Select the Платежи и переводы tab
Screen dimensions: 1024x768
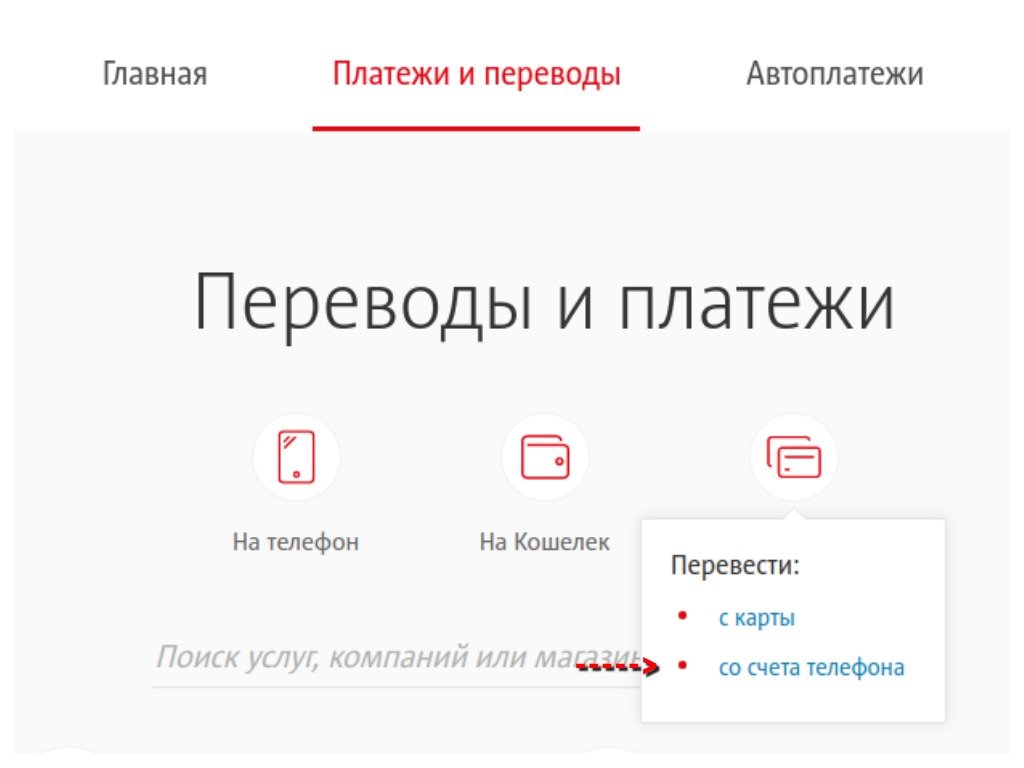476,74
